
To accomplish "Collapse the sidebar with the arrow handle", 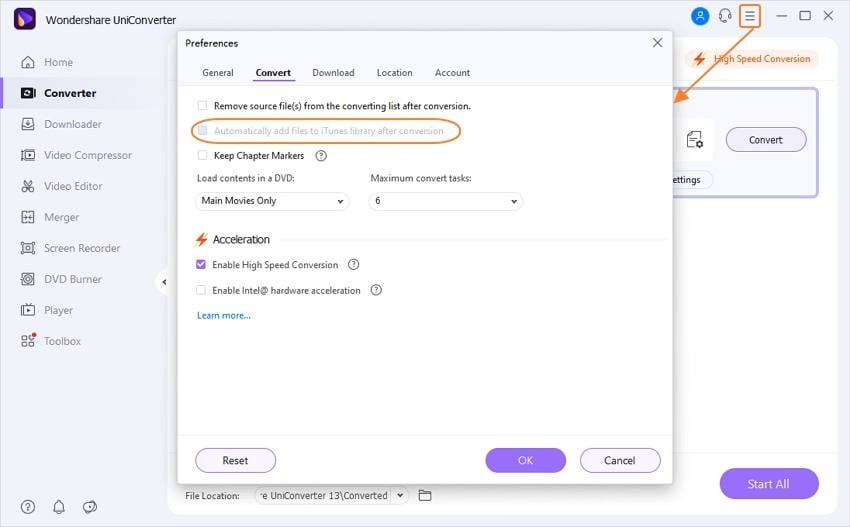I will pos(163,282).
